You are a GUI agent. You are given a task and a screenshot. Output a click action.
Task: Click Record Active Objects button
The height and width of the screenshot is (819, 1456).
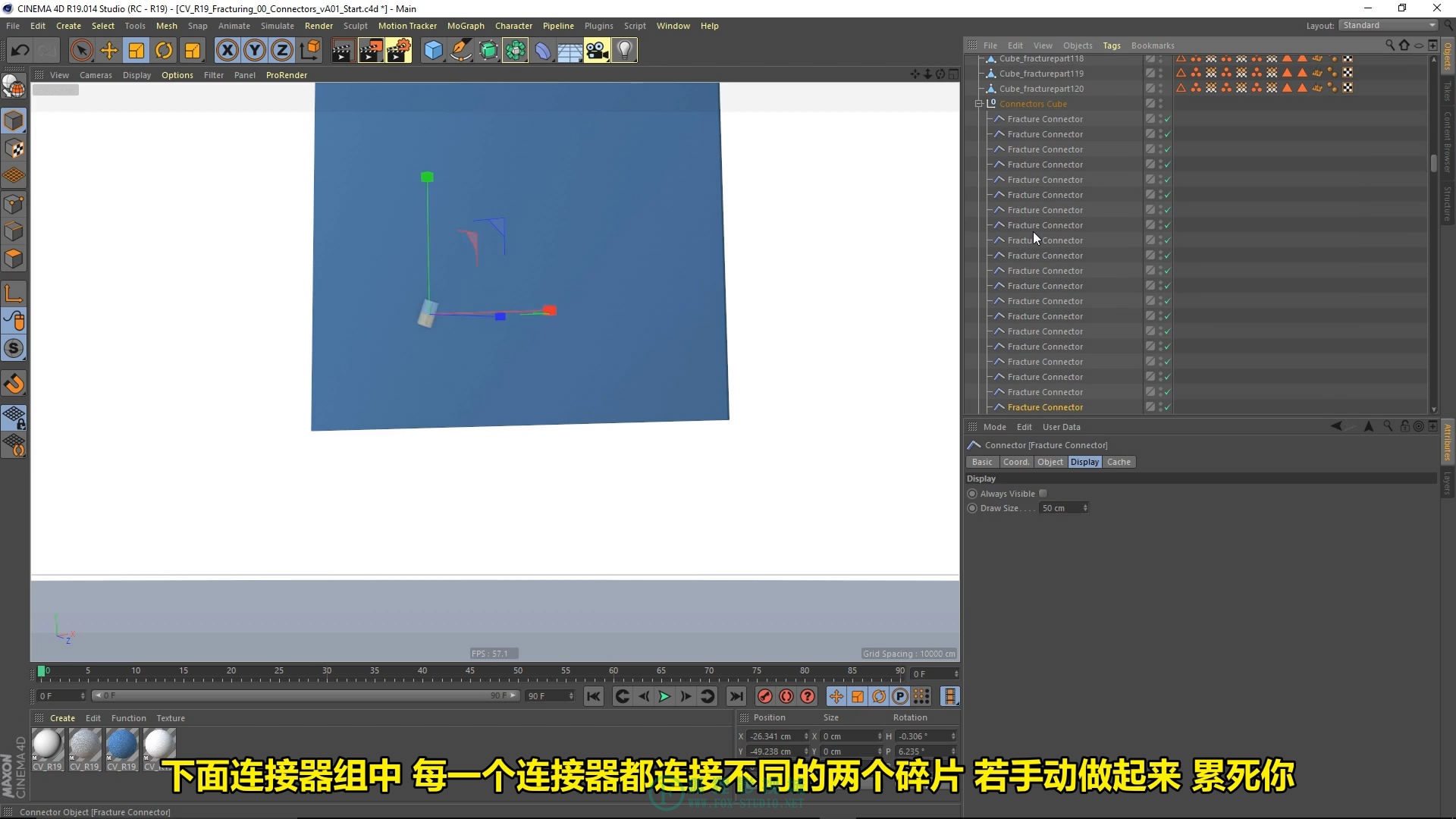coord(765,696)
